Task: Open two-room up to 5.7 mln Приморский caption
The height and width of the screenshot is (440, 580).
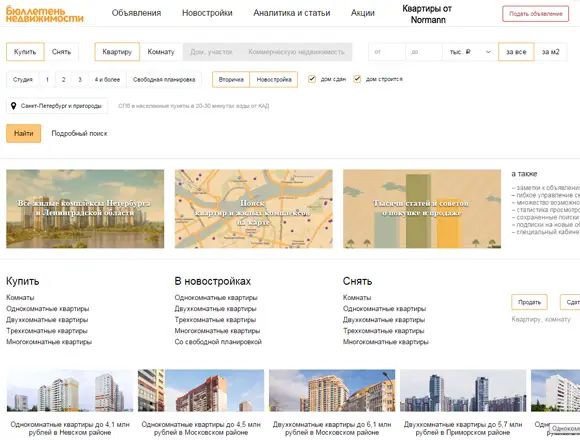Action: [463, 429]
